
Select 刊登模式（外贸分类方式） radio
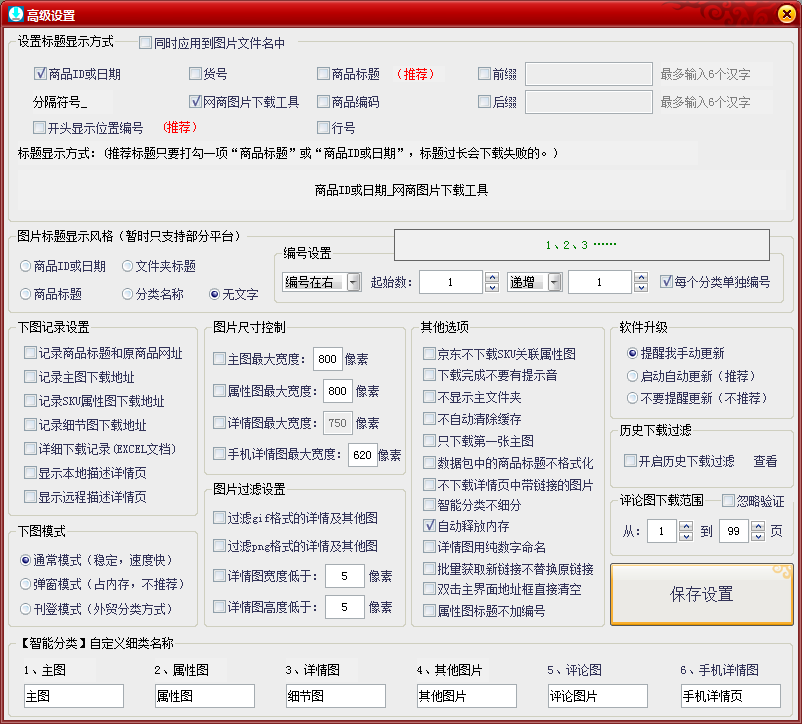click(25, 609)
